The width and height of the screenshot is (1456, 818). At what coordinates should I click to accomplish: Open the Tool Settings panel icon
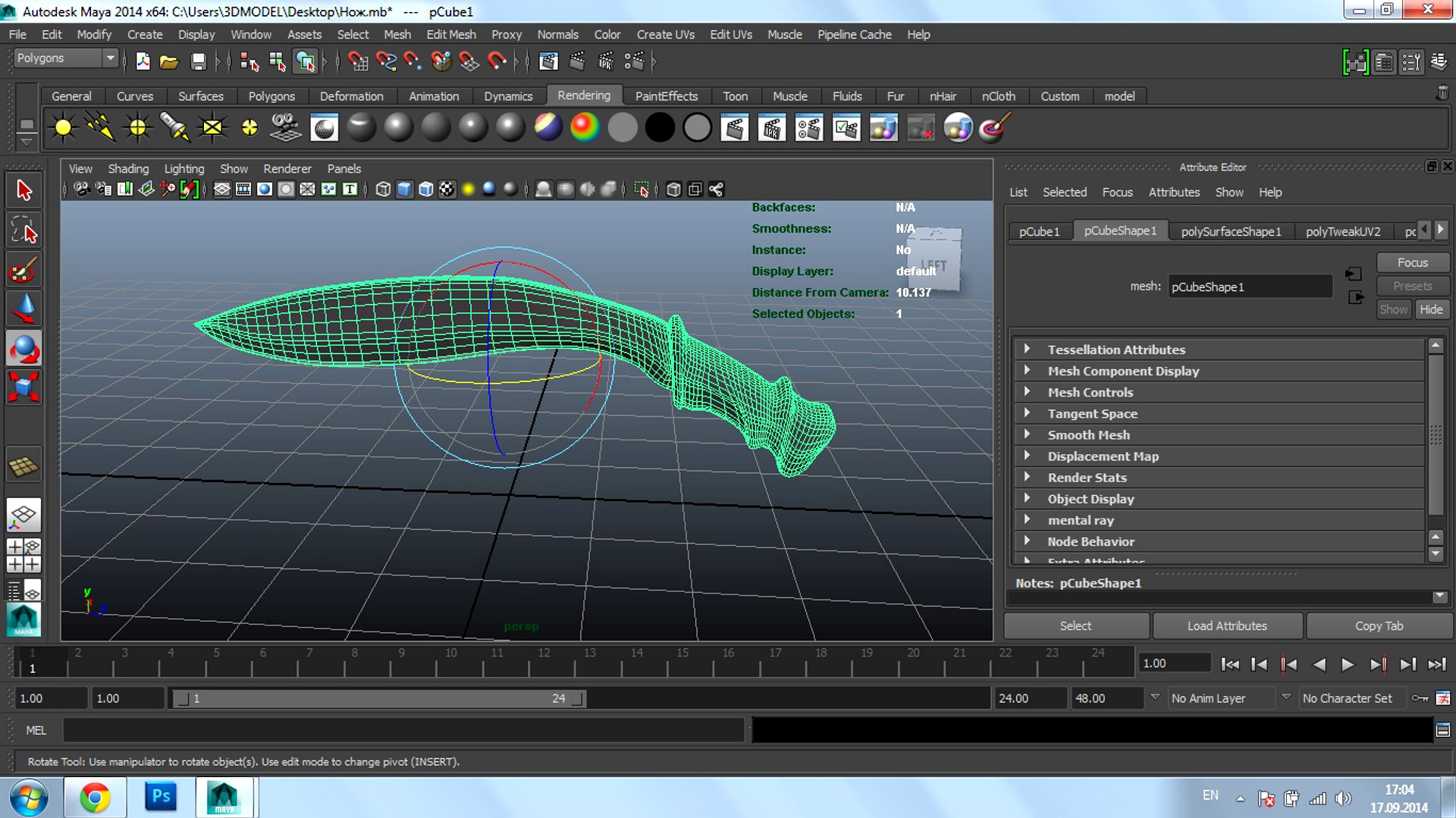click(x=1411, y=61)
